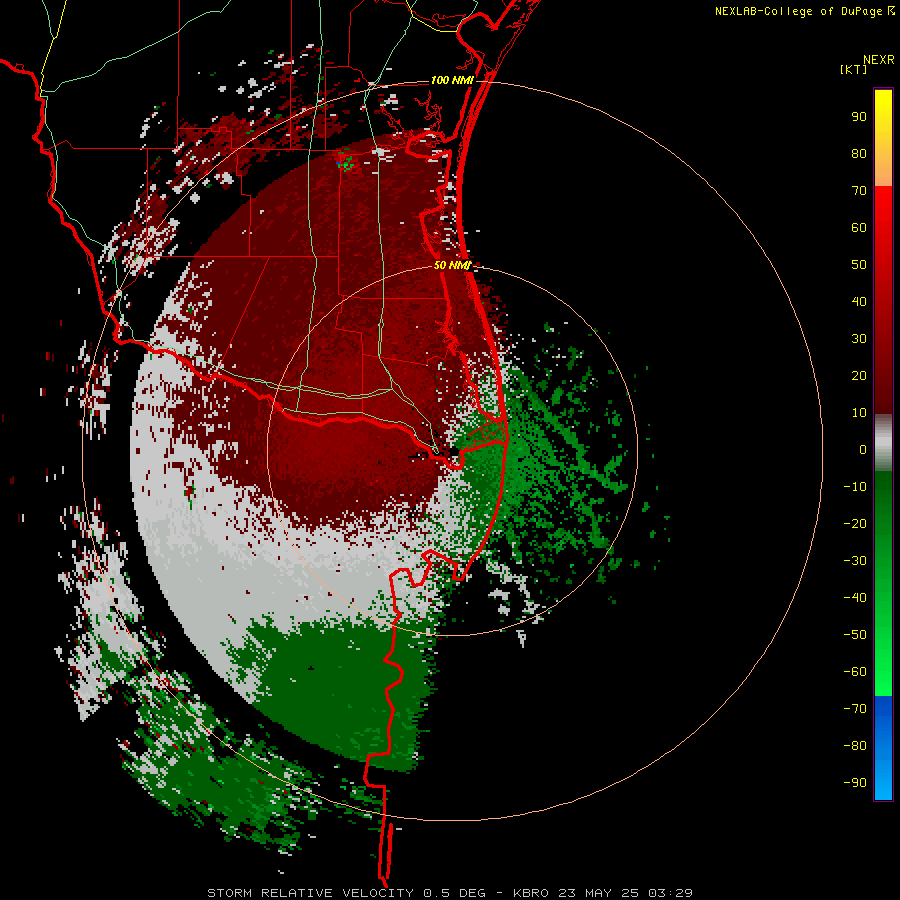900x900 pixels.
Task: Click the 23 MAY 25 date text
Action: pos(598,893)
